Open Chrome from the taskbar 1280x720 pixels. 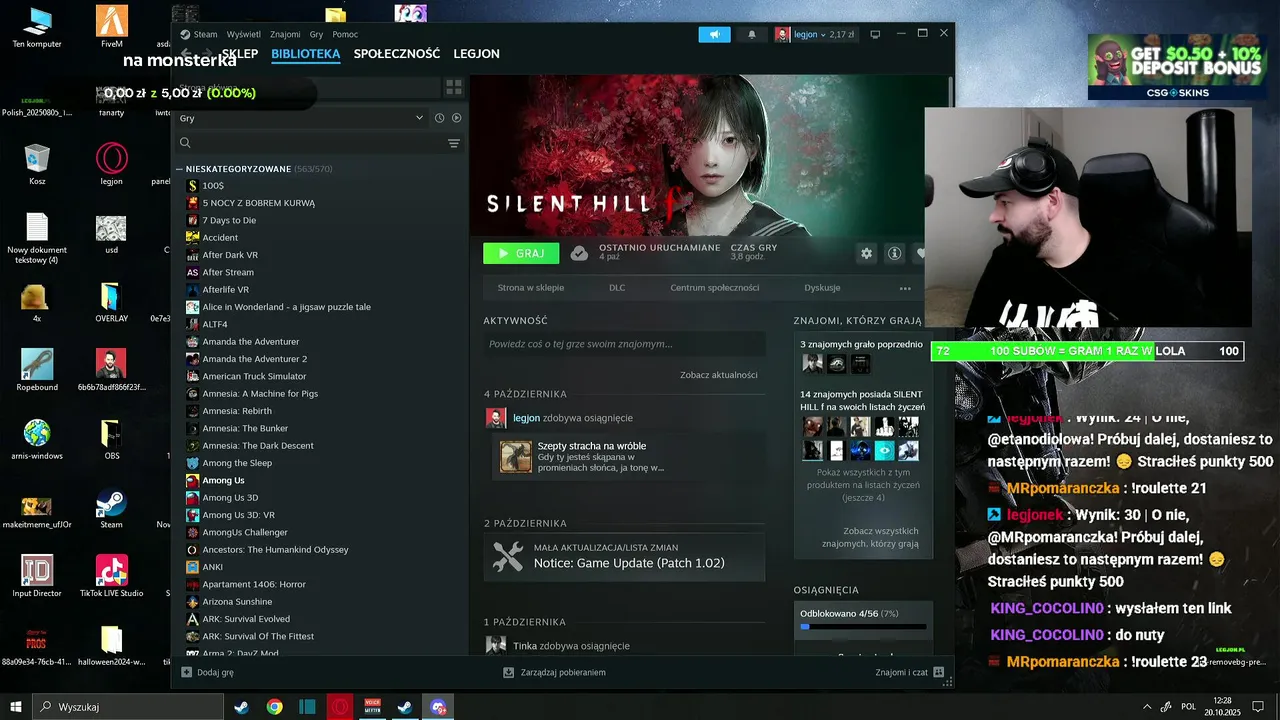(x=274, y=707)
